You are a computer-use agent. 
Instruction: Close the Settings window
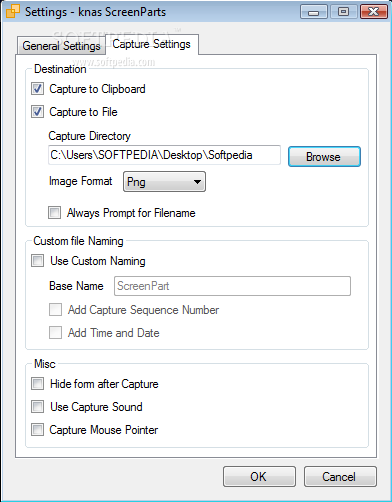[374, 12]
